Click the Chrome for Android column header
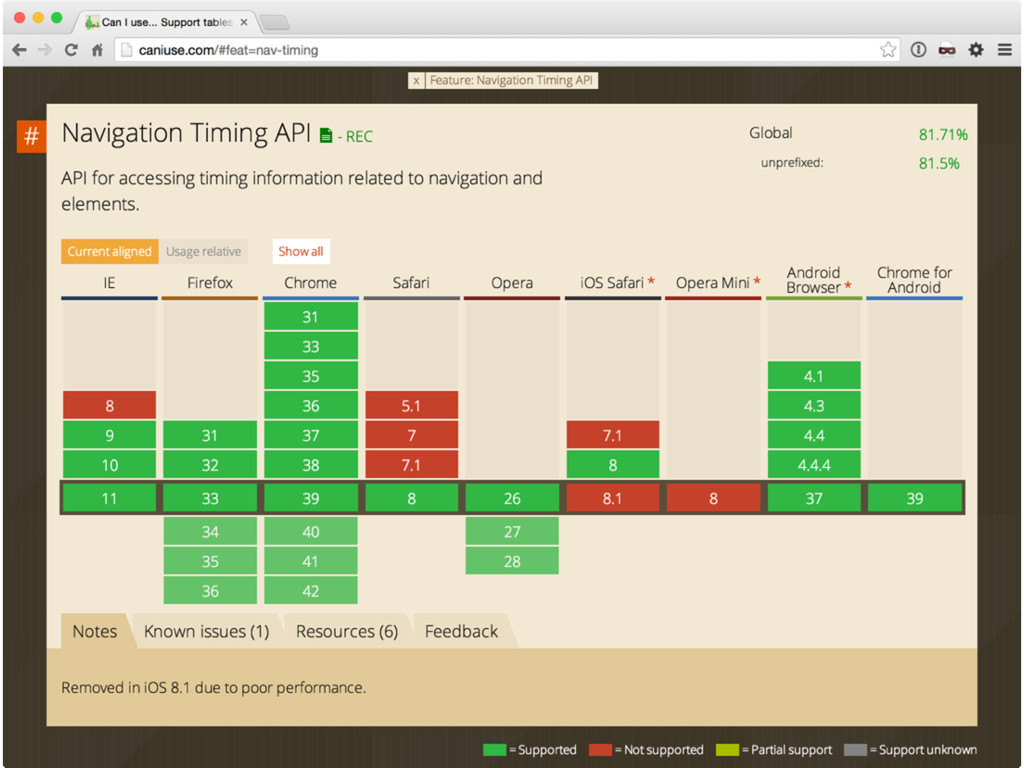This screenshot has height=768, width=1024. (x=914, y=280)
